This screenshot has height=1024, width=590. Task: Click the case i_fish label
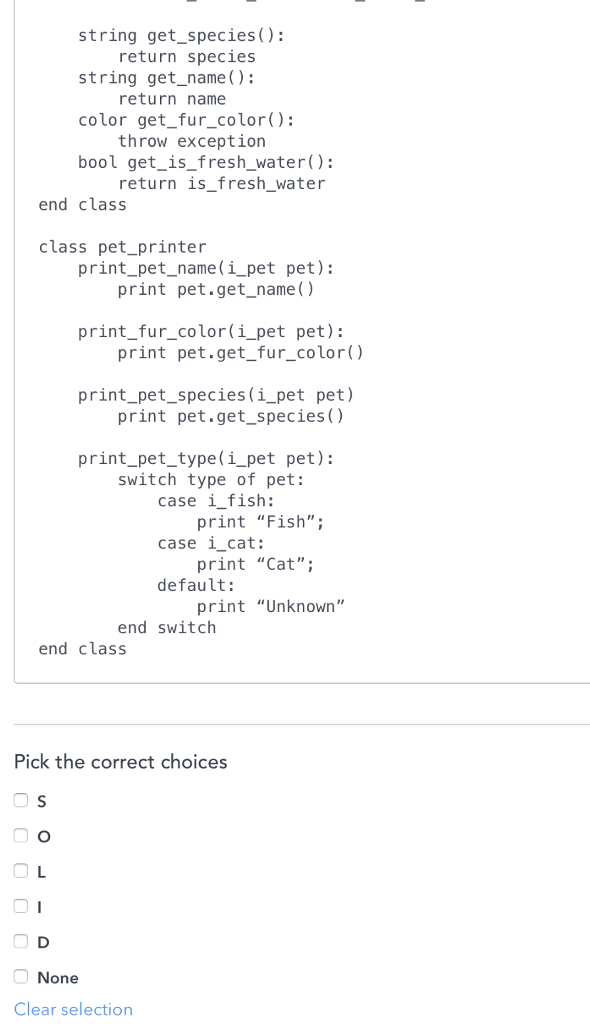click(x=203, y=500)
